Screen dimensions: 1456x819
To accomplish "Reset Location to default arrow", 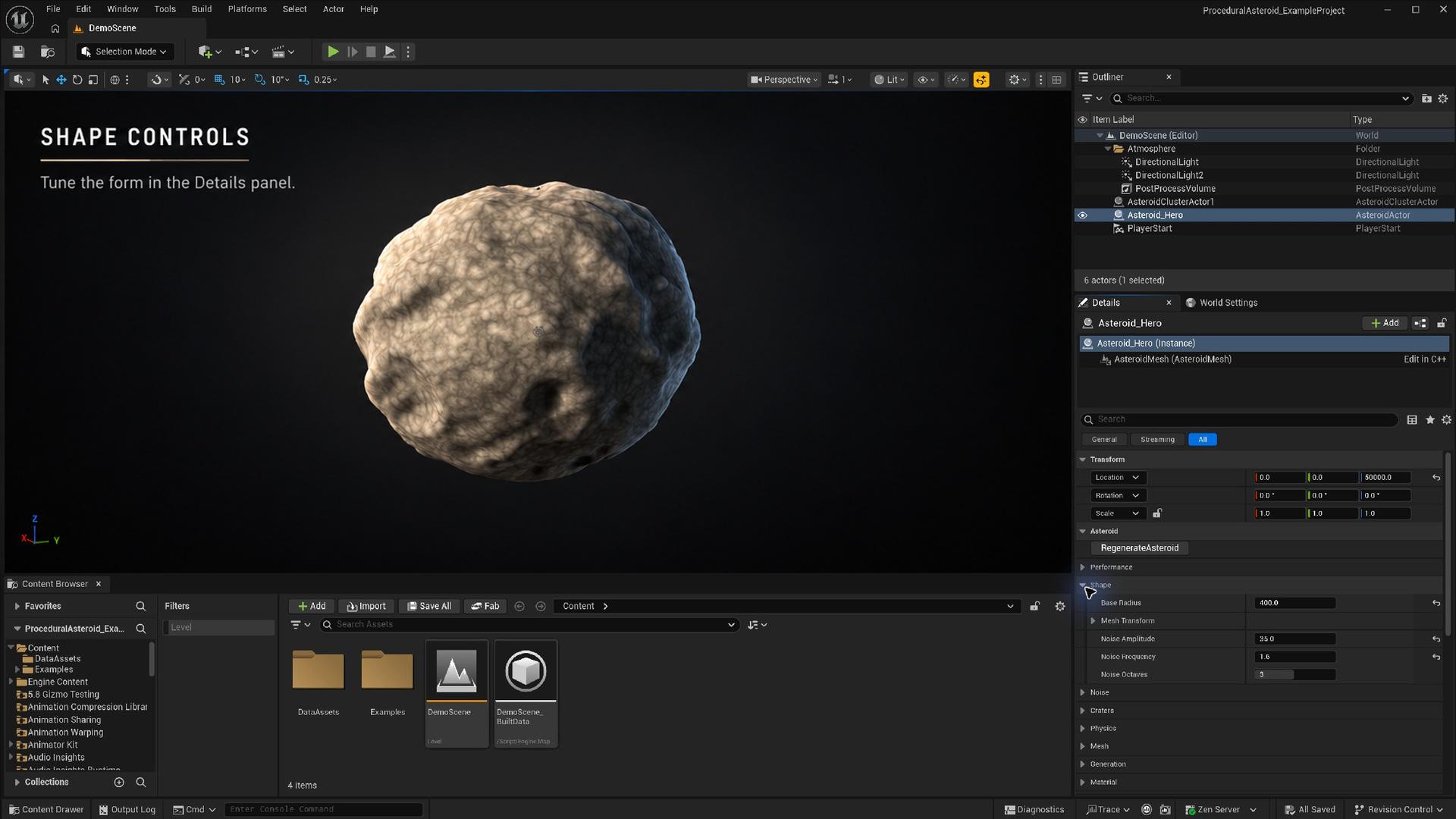I will tap(1436, 478).
